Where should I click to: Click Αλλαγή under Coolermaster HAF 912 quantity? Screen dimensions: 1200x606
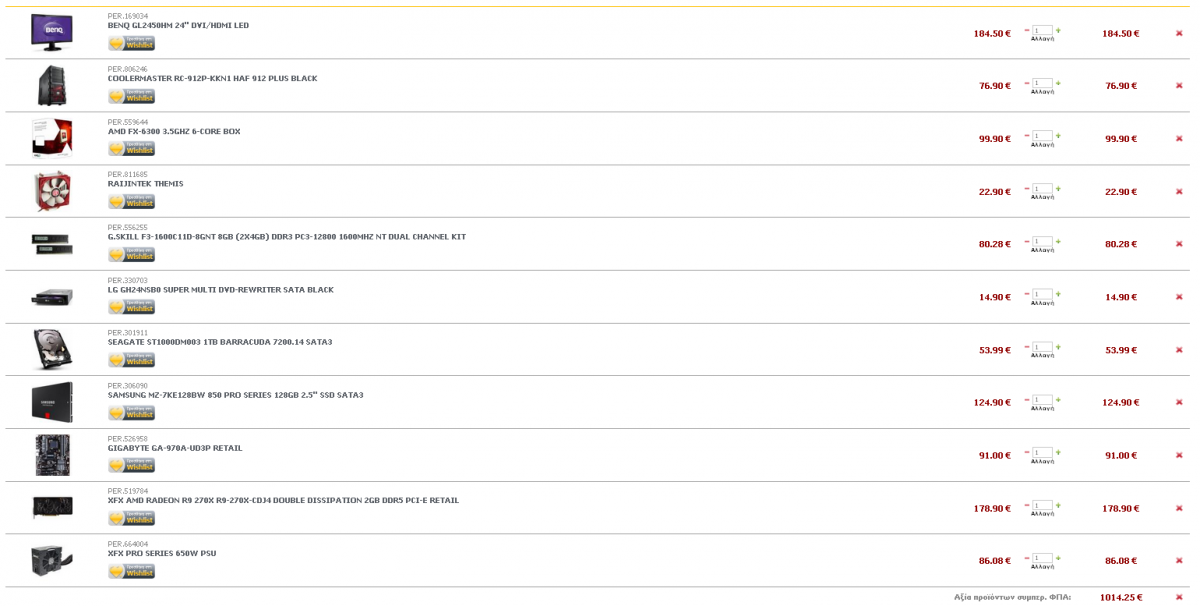click(x=1042, y=92)
